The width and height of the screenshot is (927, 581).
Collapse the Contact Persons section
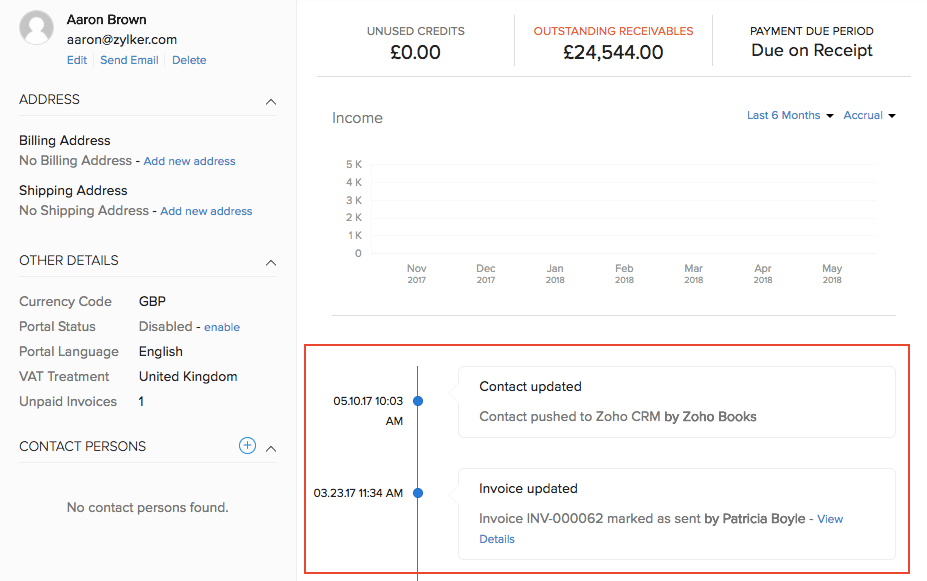(x=270, y=448)
